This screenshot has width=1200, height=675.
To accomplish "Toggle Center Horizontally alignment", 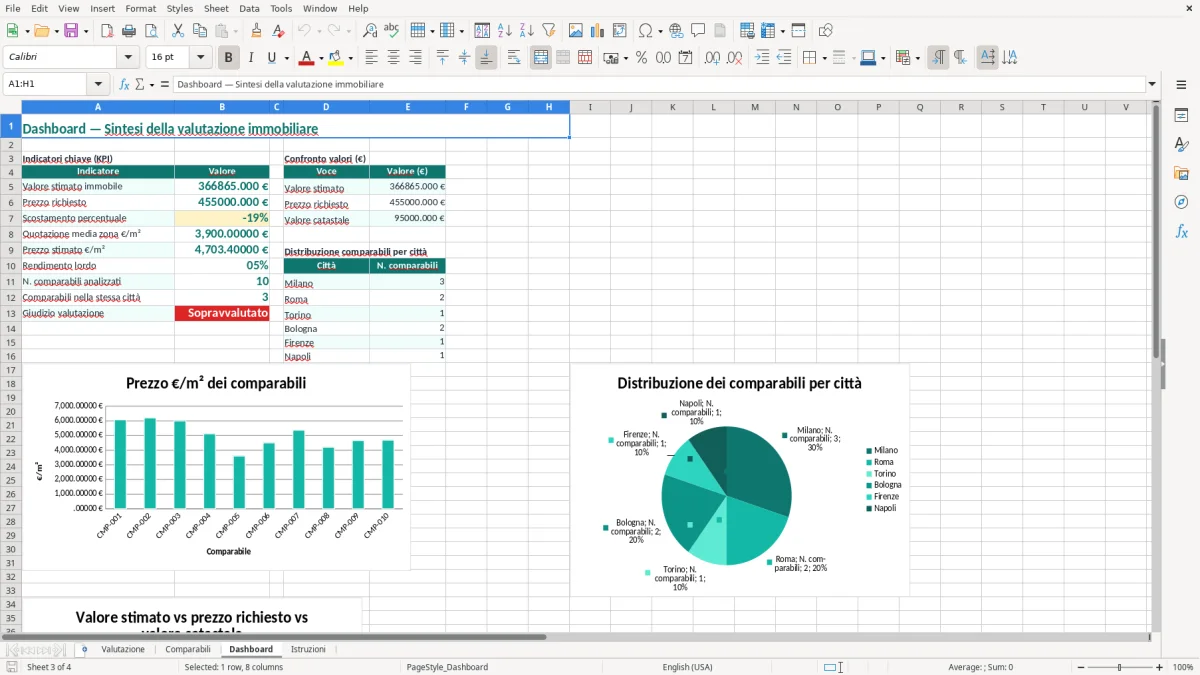I will pyautogui.click(x=394, y=58).
